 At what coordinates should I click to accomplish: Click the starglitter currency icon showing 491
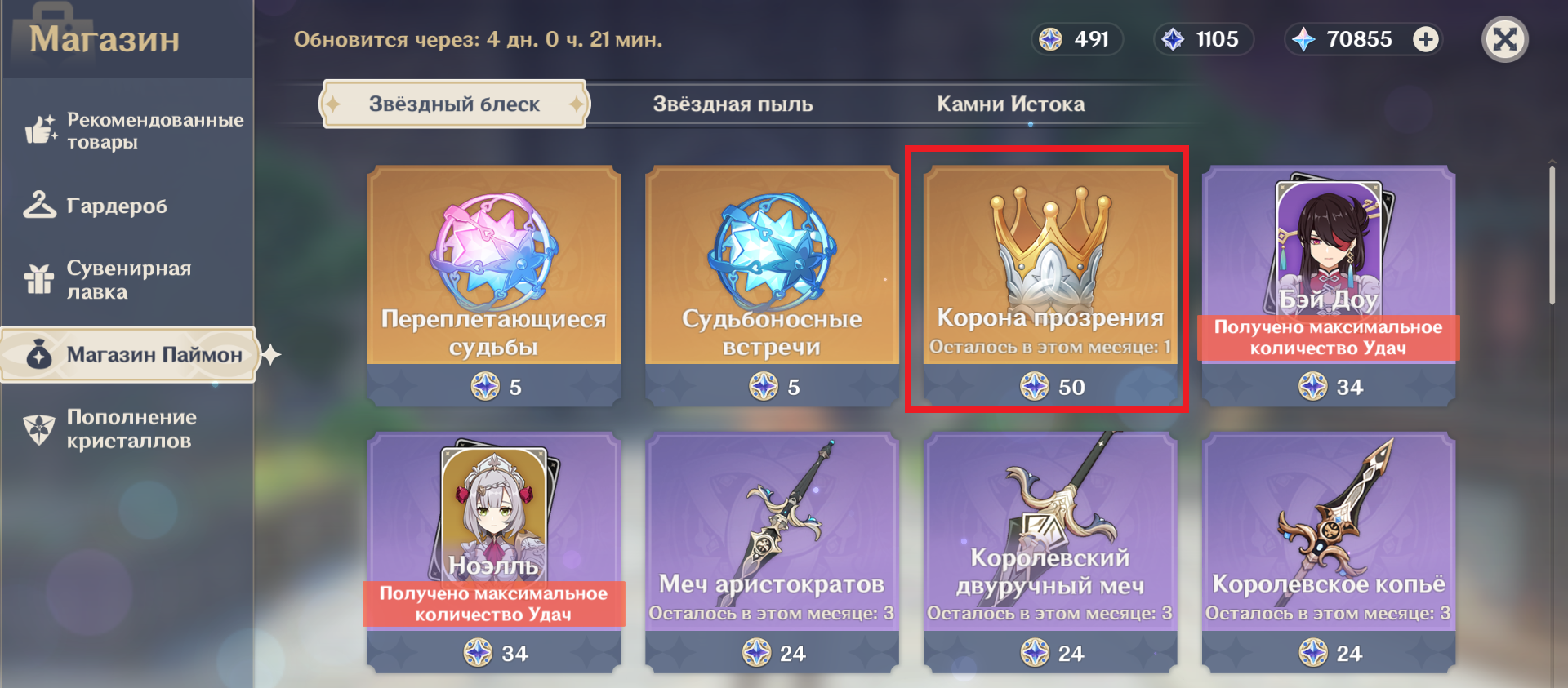click(1050, 39)
